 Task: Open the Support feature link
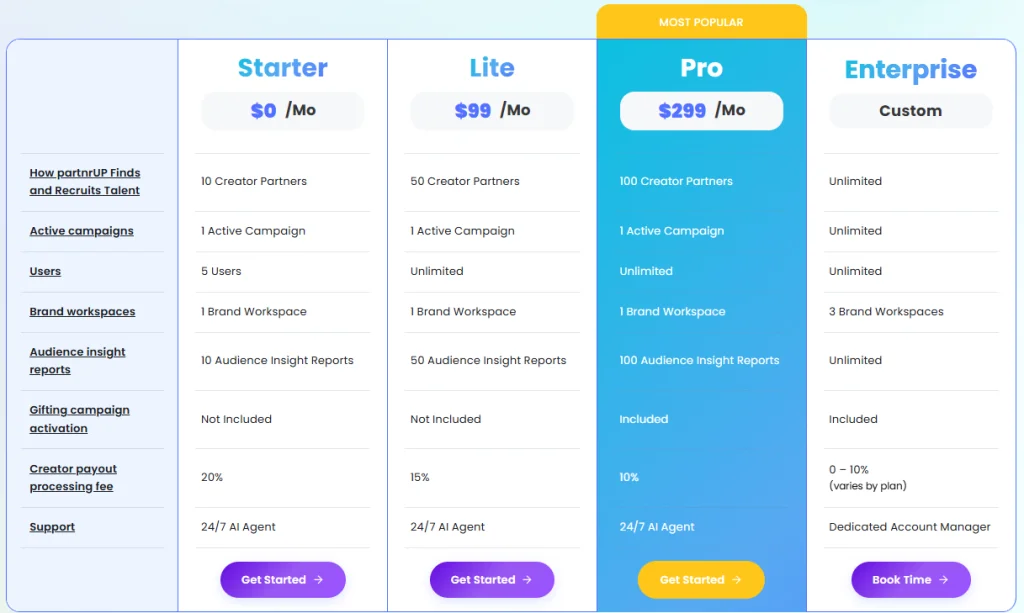click(52, 527)
